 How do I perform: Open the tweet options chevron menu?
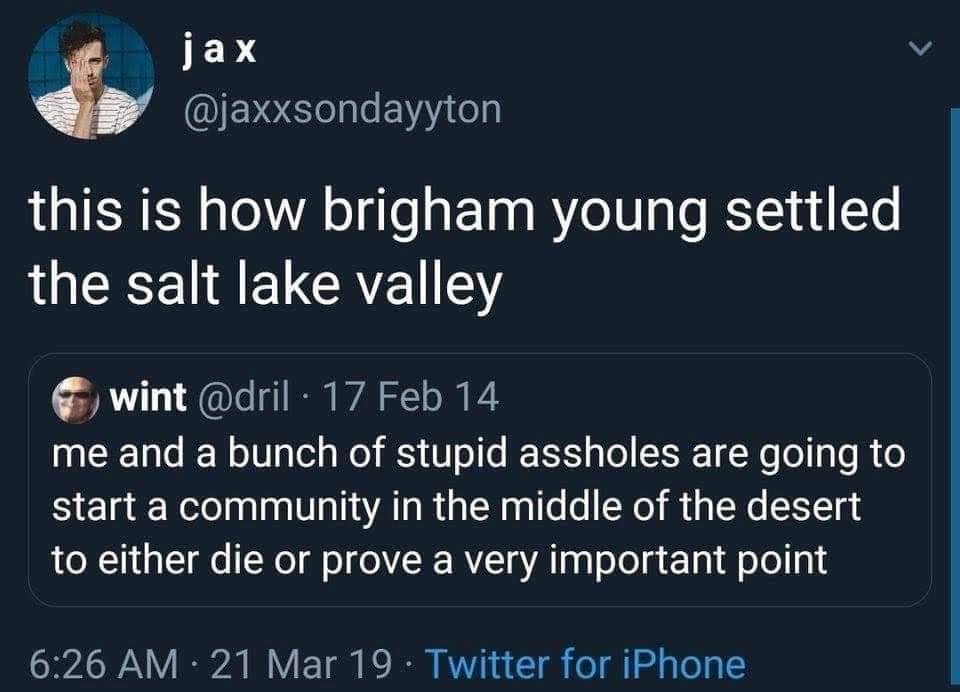922,47
